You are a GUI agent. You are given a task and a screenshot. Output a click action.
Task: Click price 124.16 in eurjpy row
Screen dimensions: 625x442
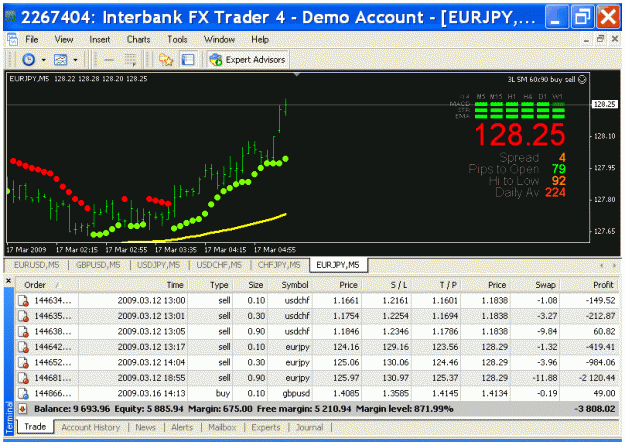pyautogui.click(x=346, y=347)
